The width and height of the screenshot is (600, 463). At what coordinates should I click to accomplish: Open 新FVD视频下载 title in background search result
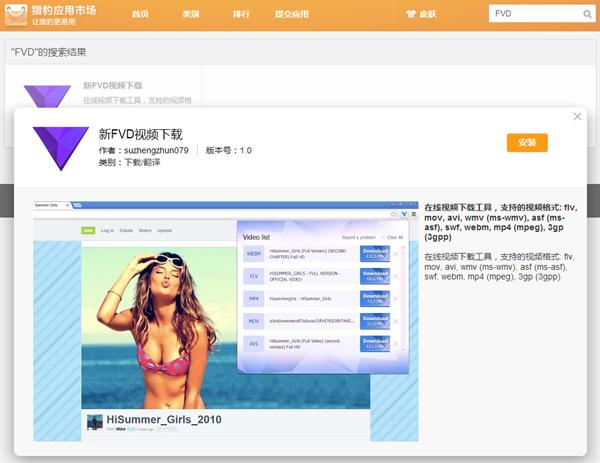pyautogui.click(x=112, y=85)
